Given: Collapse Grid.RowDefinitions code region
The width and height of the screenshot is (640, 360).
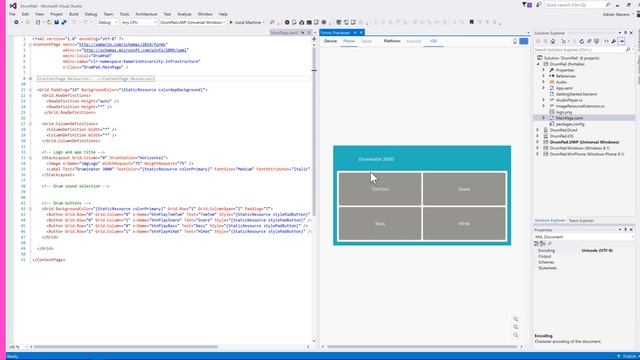Looking at the screenshot, I should [30, 96].
